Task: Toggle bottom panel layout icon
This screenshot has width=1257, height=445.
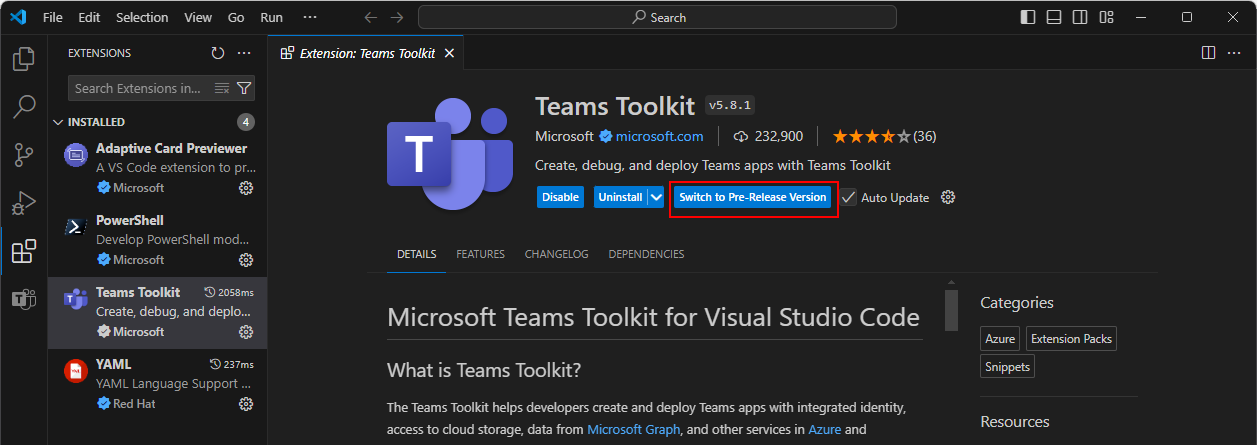Action: pyautogui.click(x=1054, y=17)
